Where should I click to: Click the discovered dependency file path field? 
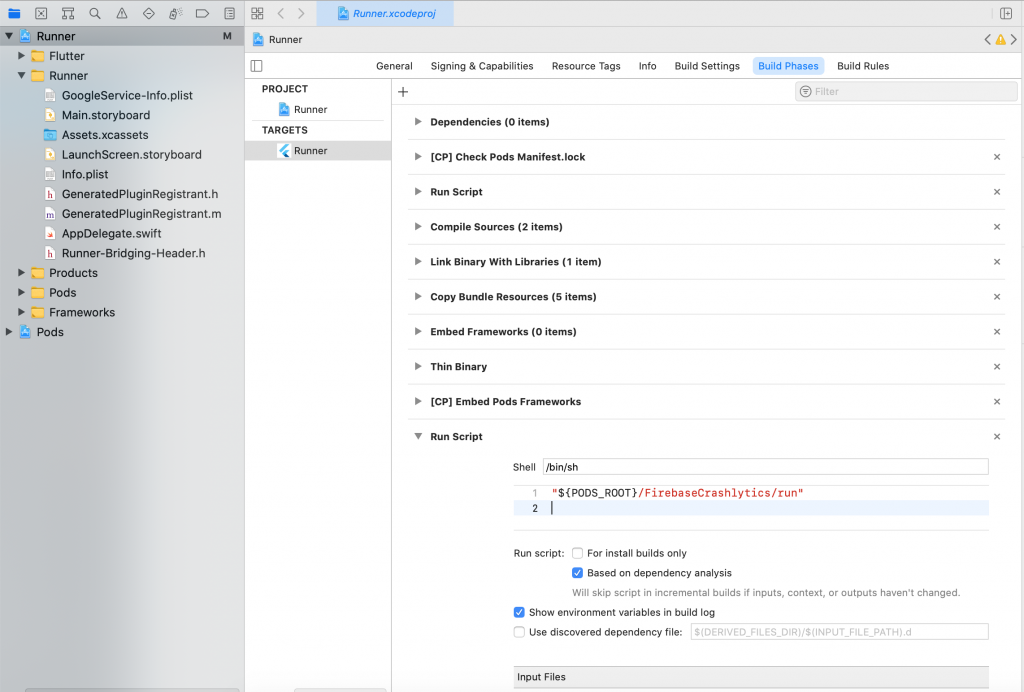839,632
